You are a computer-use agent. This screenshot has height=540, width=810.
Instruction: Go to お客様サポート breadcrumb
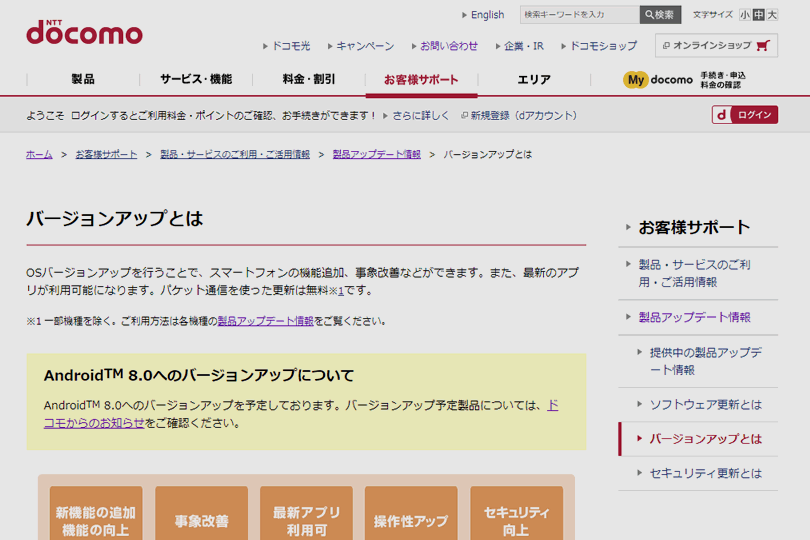(x=106, y=154)
